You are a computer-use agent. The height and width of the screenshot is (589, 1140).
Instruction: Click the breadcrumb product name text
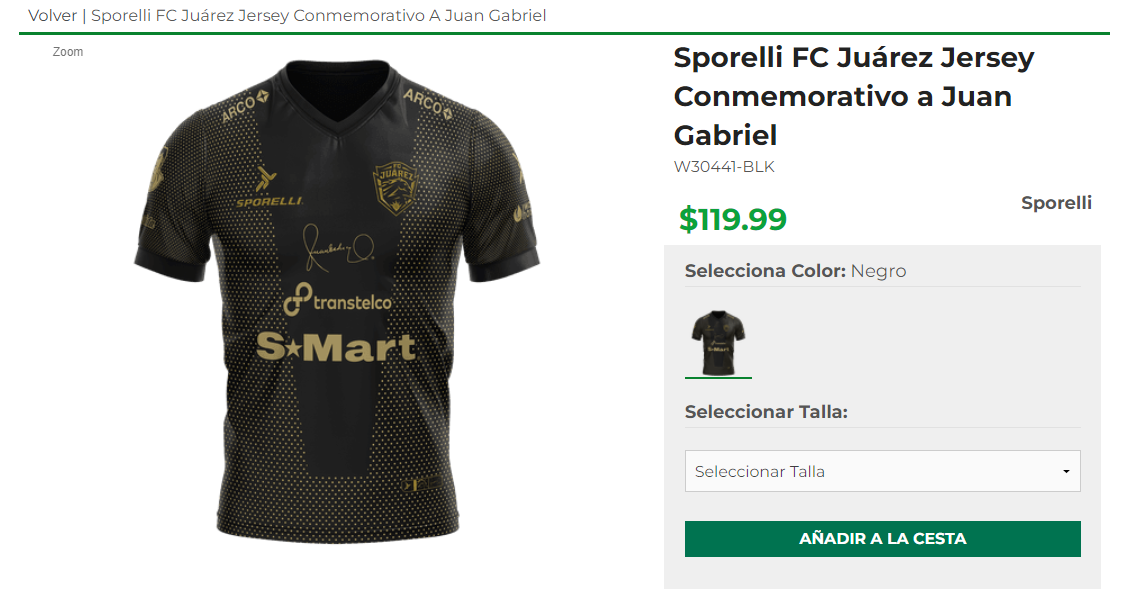(x=318, y=15)
